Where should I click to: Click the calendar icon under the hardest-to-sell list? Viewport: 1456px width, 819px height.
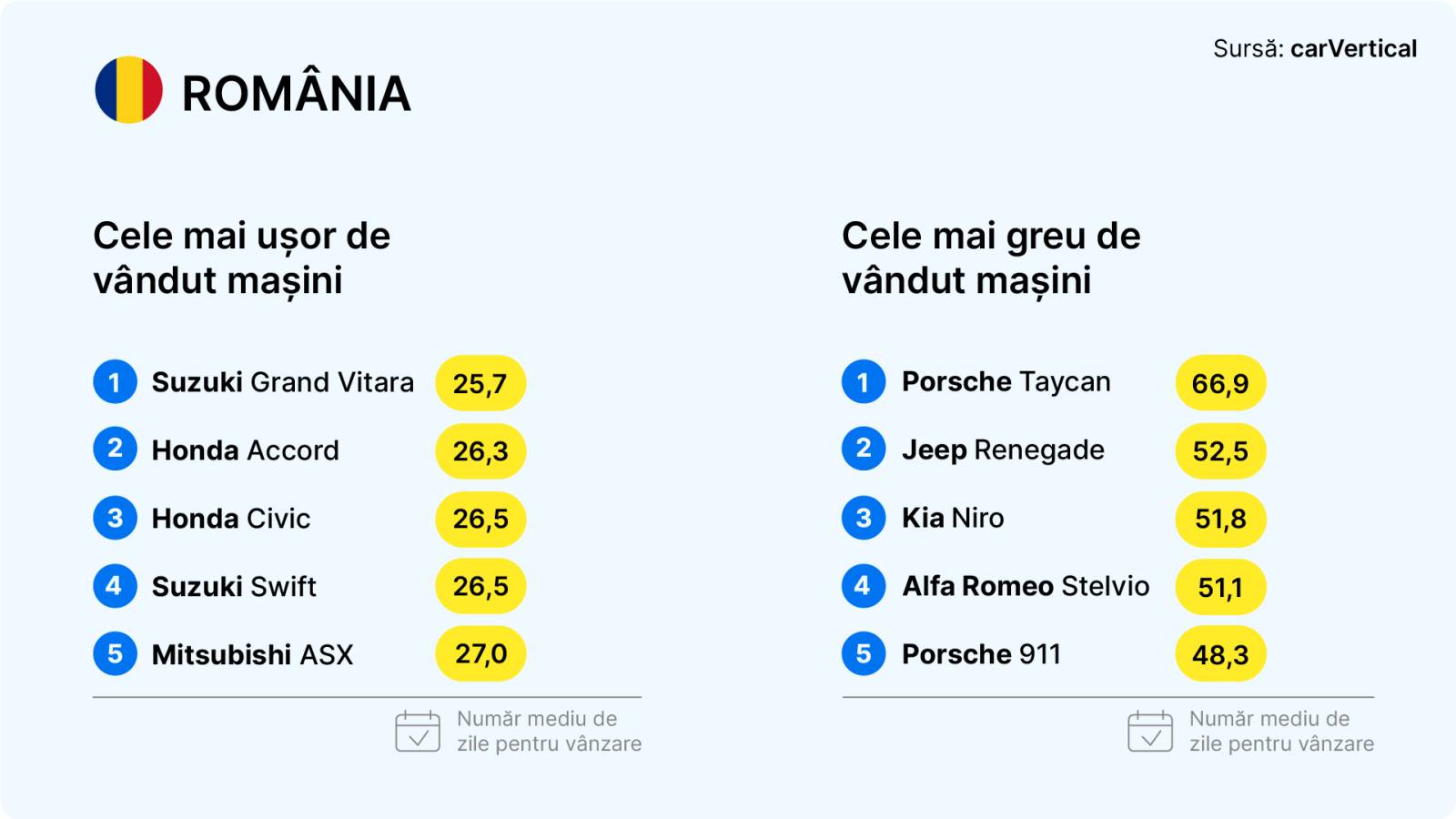[1150, 732]
